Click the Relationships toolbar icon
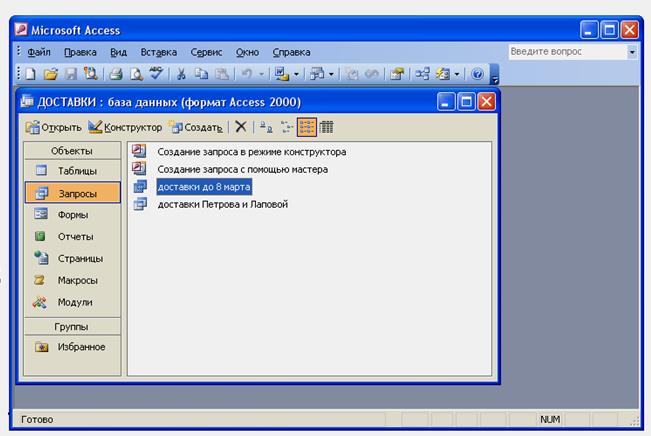 [422, 74]
